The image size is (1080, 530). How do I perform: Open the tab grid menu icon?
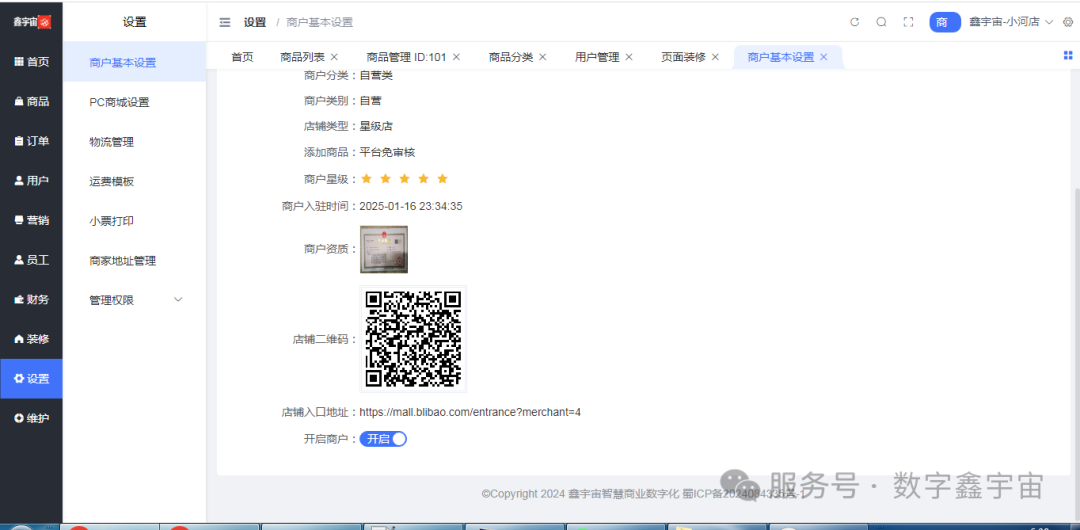coord(1068,56)
